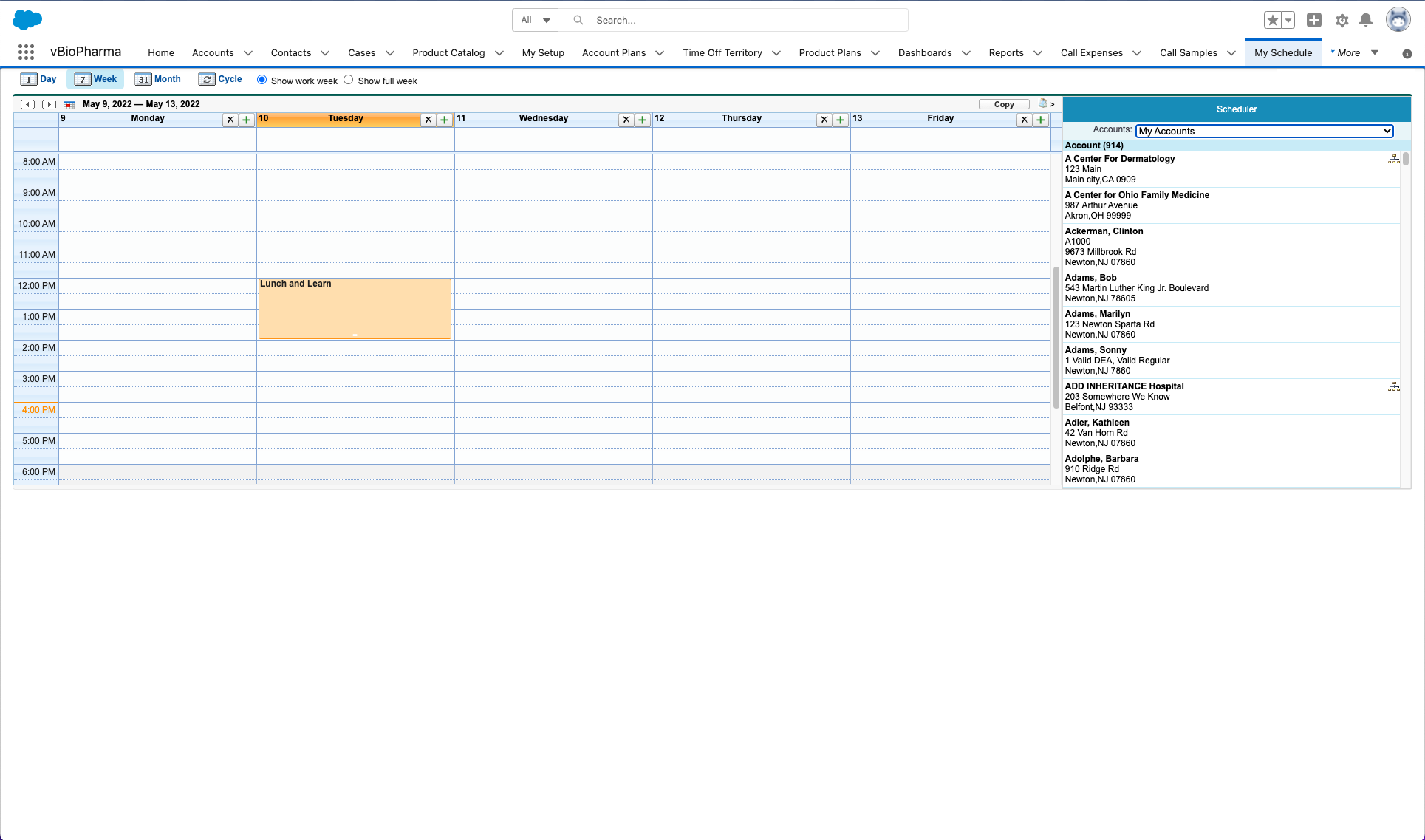Open the date picker calendar icon
Viewport: 1425px width, 840px height.
coord(69,104)
